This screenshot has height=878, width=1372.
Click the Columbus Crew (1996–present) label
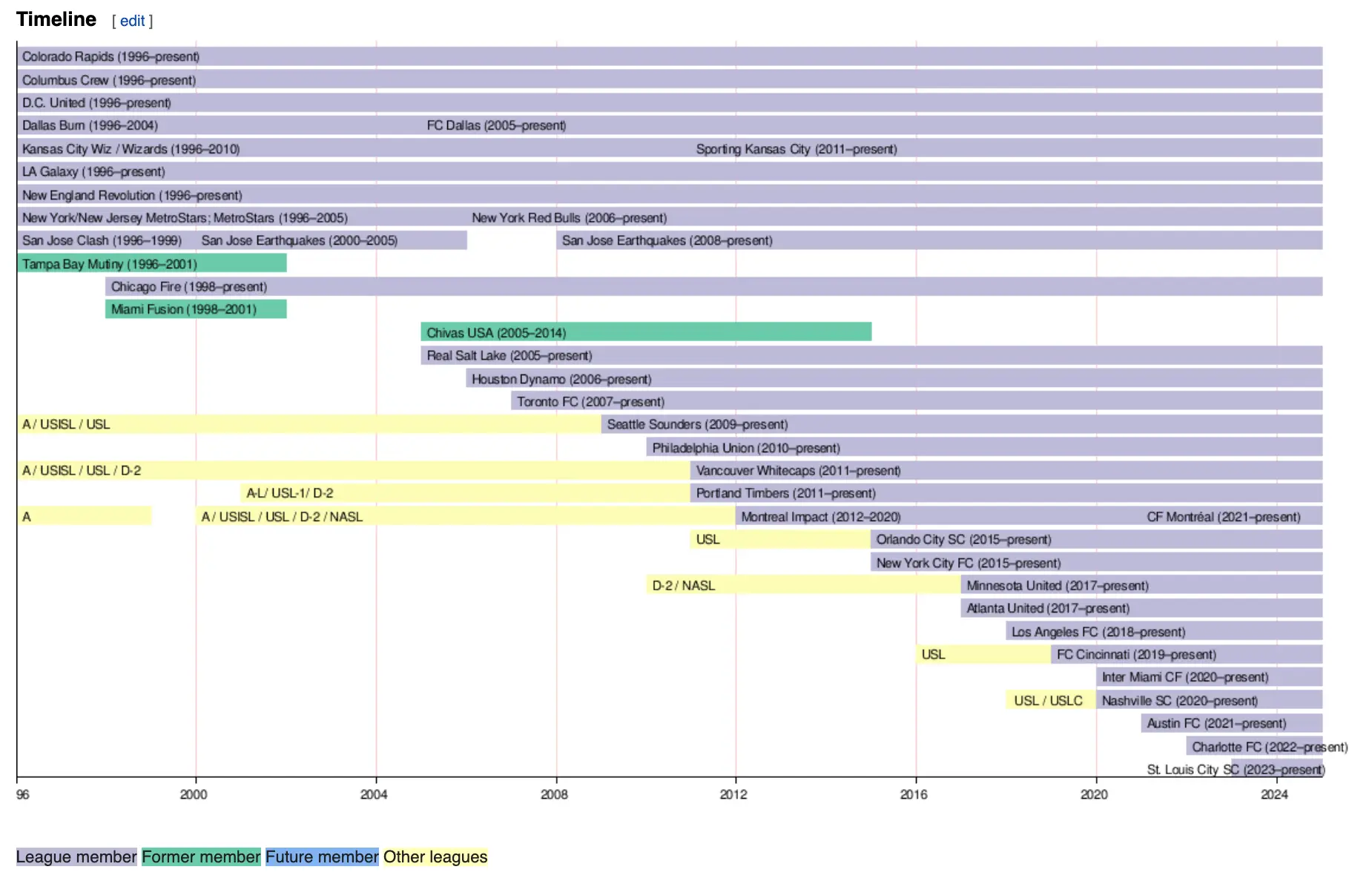coord(109,80)
